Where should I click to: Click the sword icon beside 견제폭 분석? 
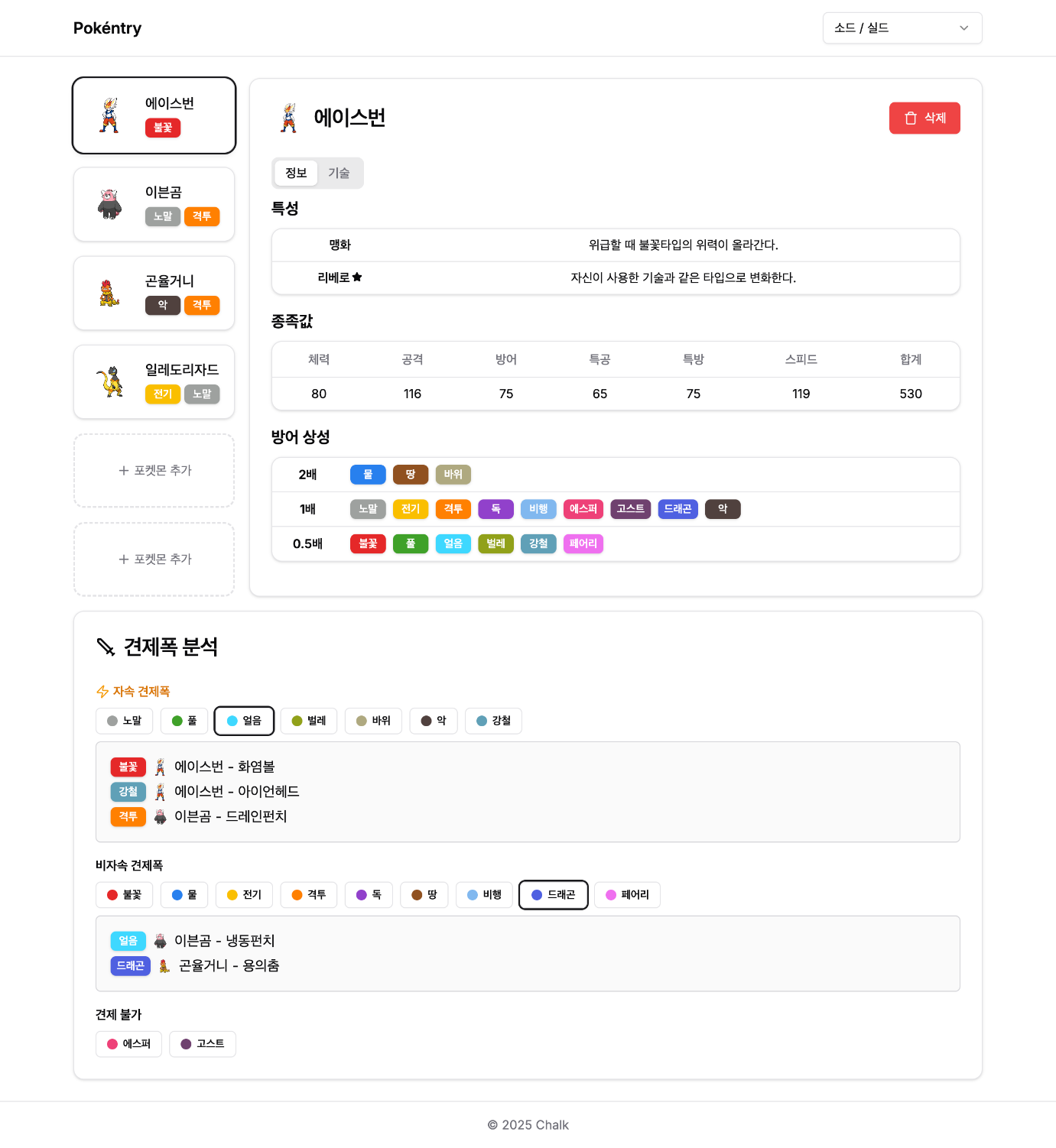point(106,647)
